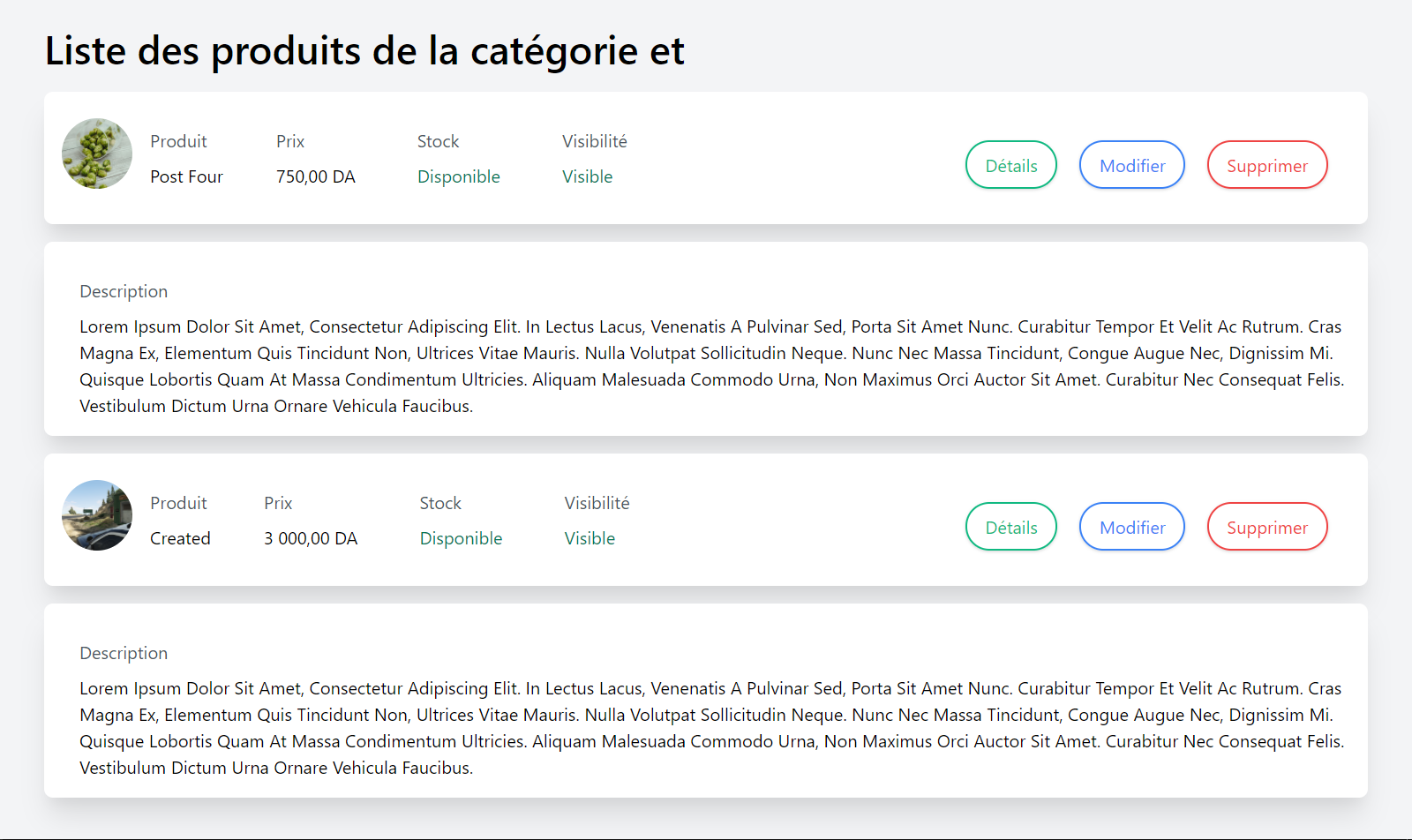
Task: Click the Visible status under Visibilité for Post Four
Action: [588, 176]
